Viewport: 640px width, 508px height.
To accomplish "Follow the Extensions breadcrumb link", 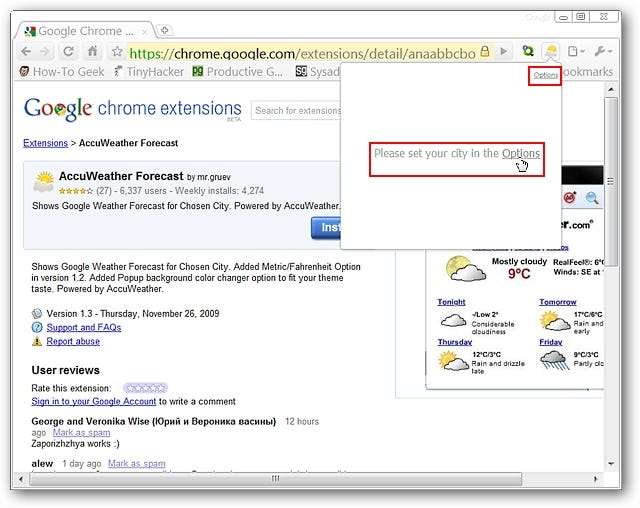I will (x=45, y=143).
